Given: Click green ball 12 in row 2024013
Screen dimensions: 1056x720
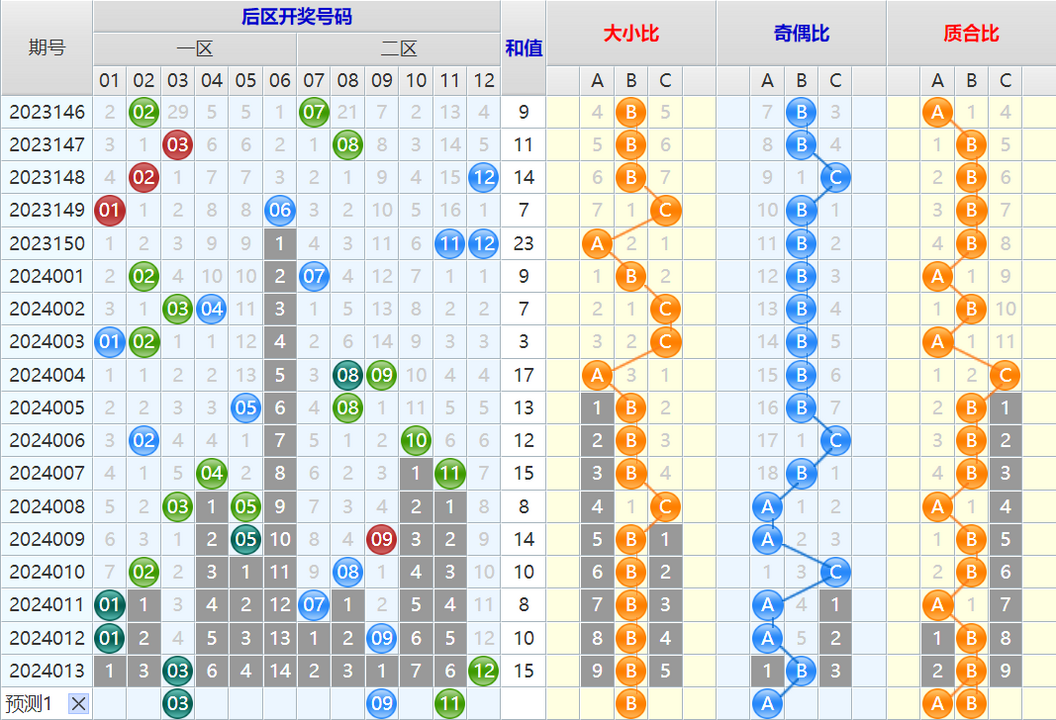Looking at the screenshot, I should coord(484,671).
